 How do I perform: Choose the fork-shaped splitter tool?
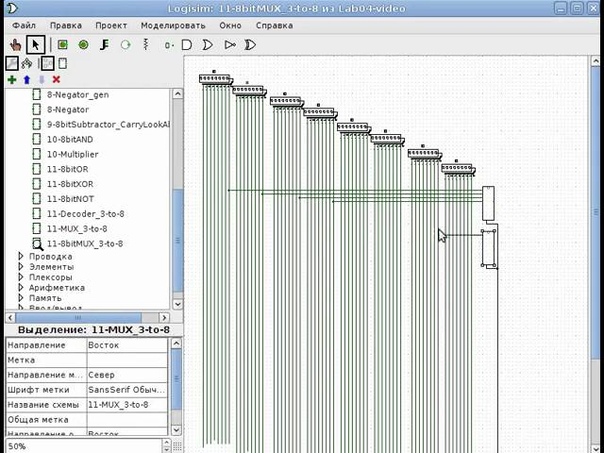(104, 45)
